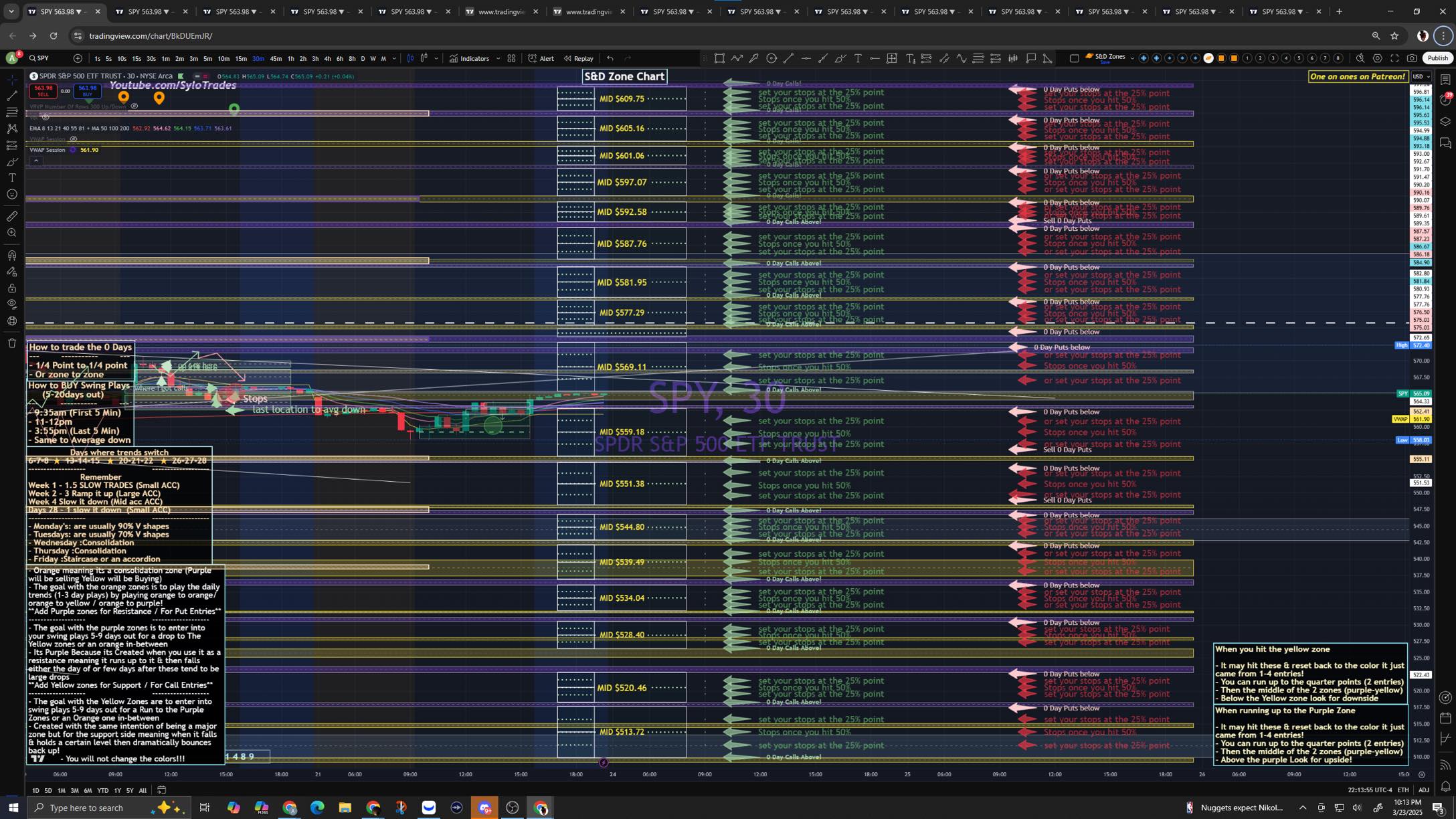
Task: Select the Weekly (W) interval
Action: point(373,59)
